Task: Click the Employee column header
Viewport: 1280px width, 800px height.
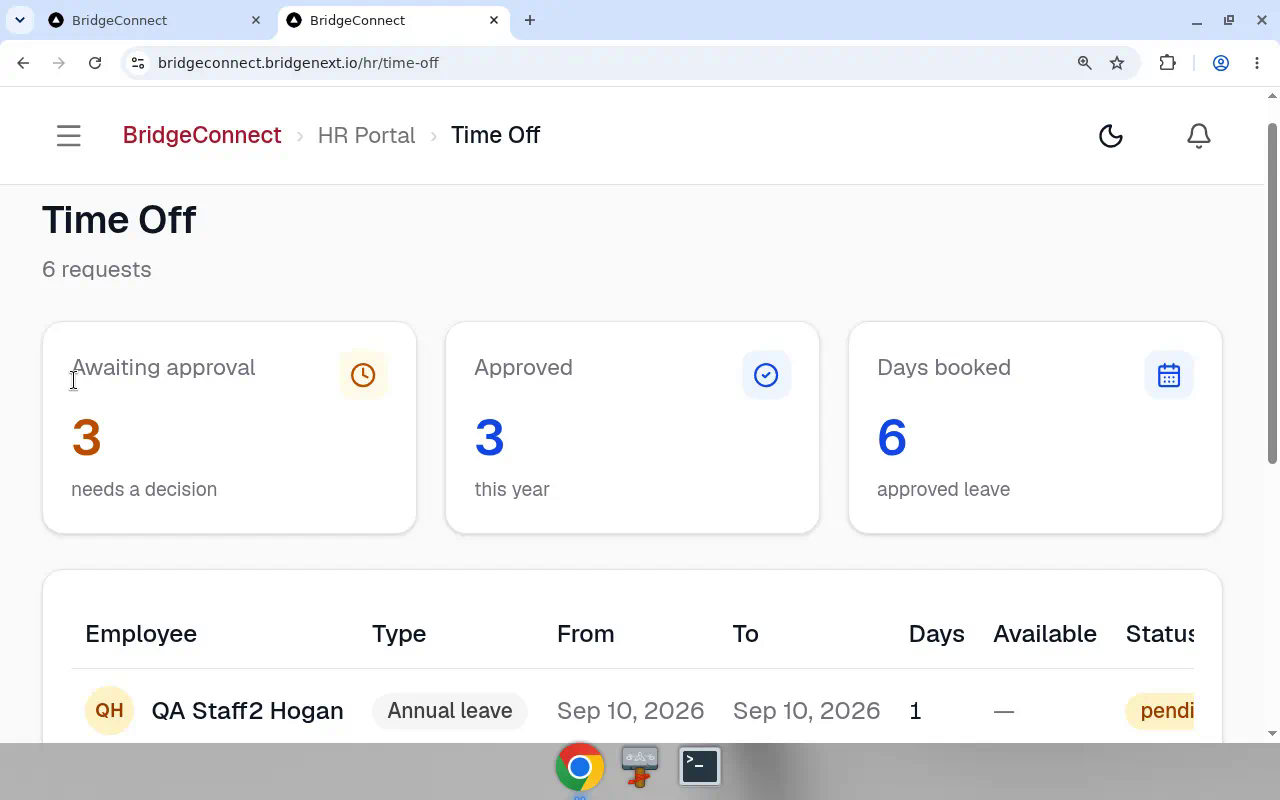Action: pos(141,634)
